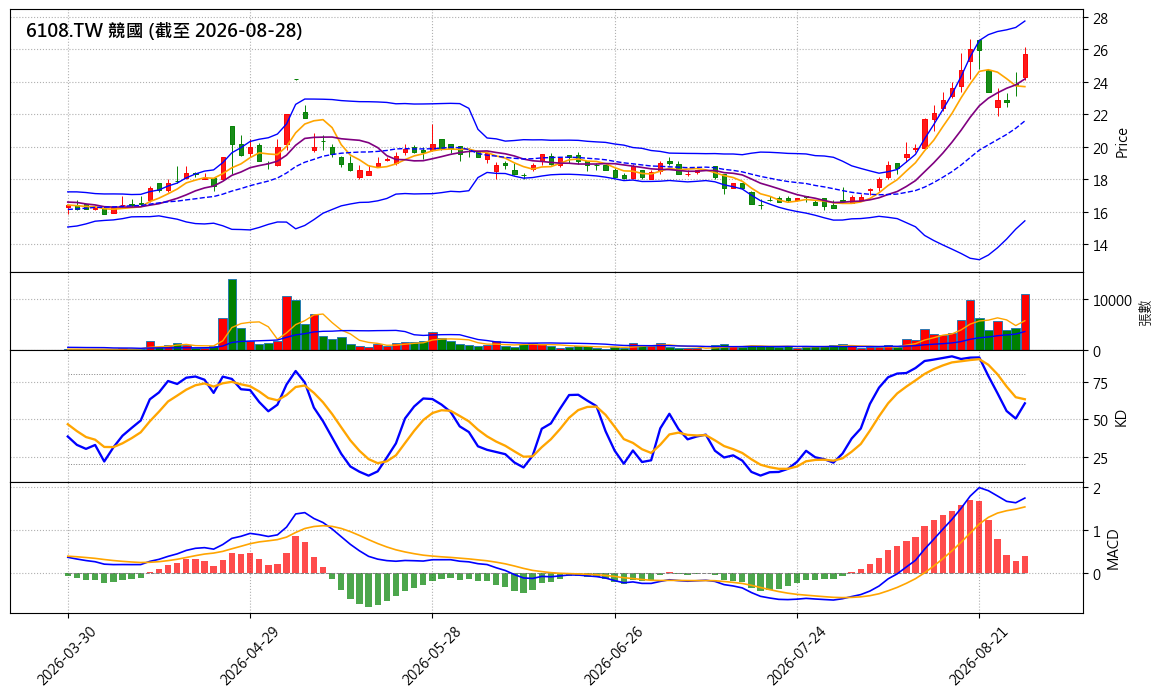1163x698 pixels.
Task: Click the 14 price tick label
Action: [1100, 246]
